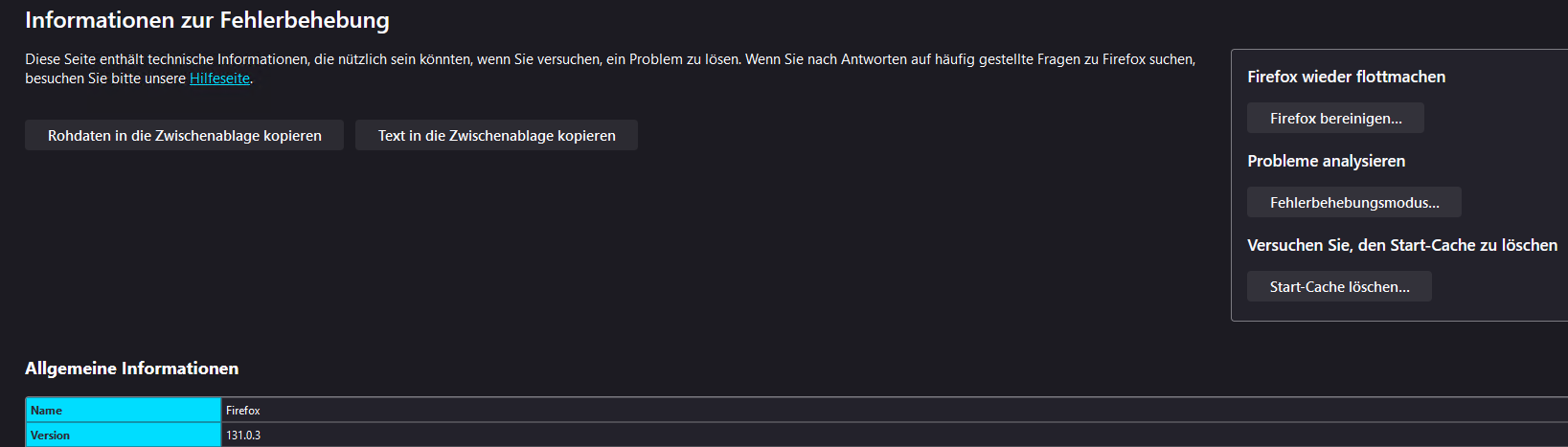The height and width of the screenshot is (447, 1568).
Task: Click 'Rohdaten in die Zwischenablage kopieren' button
Action: click(x=184, y=136)
